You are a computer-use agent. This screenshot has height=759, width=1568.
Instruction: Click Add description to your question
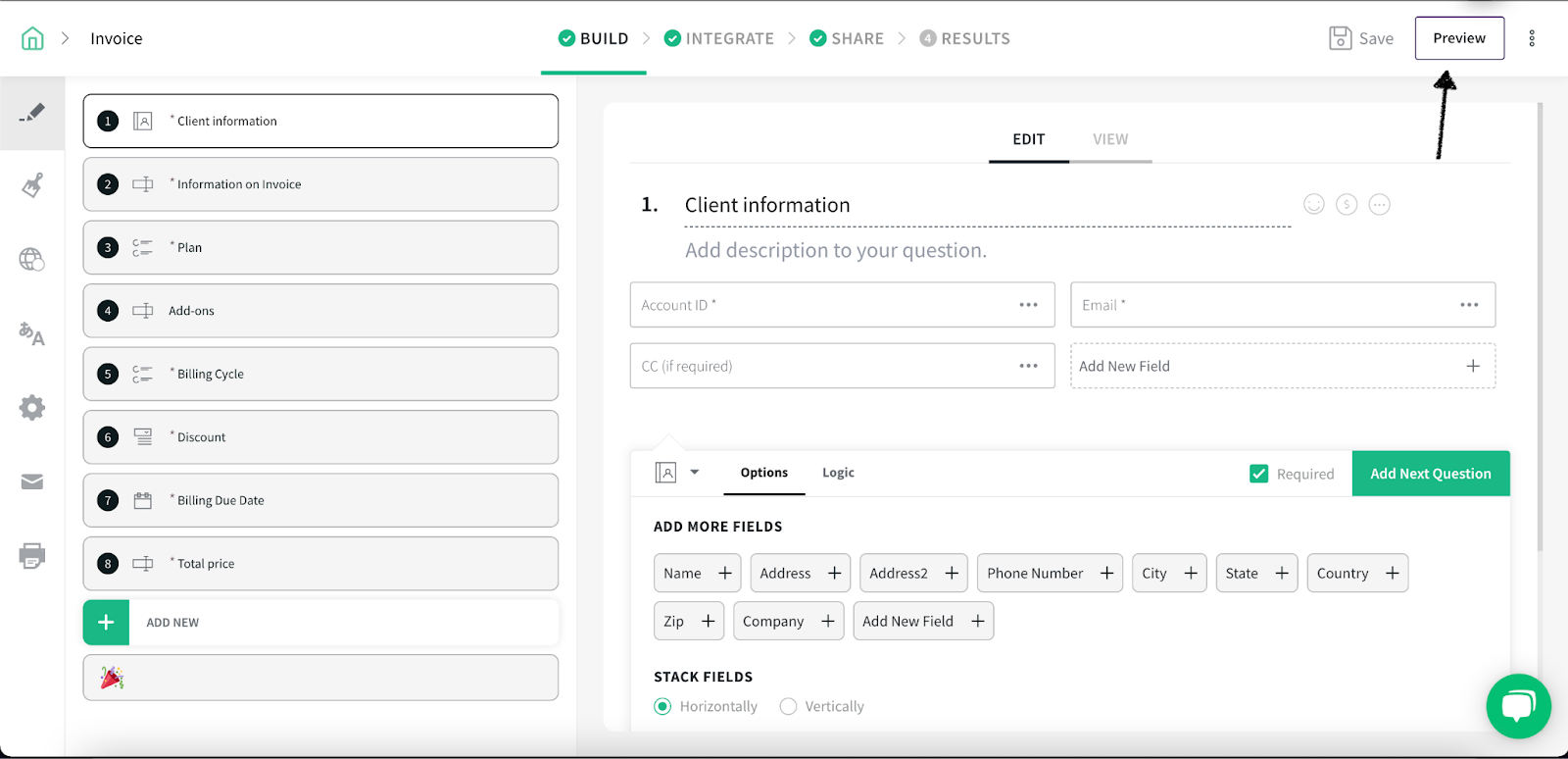click(x=836, y=250)
